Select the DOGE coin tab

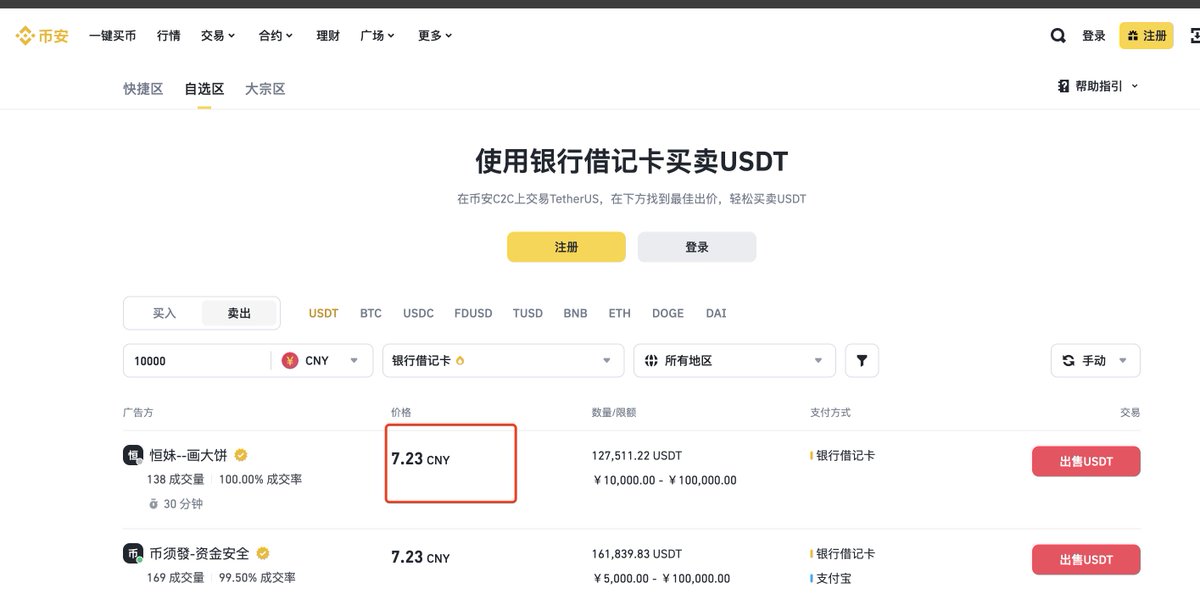click(668, 313)
